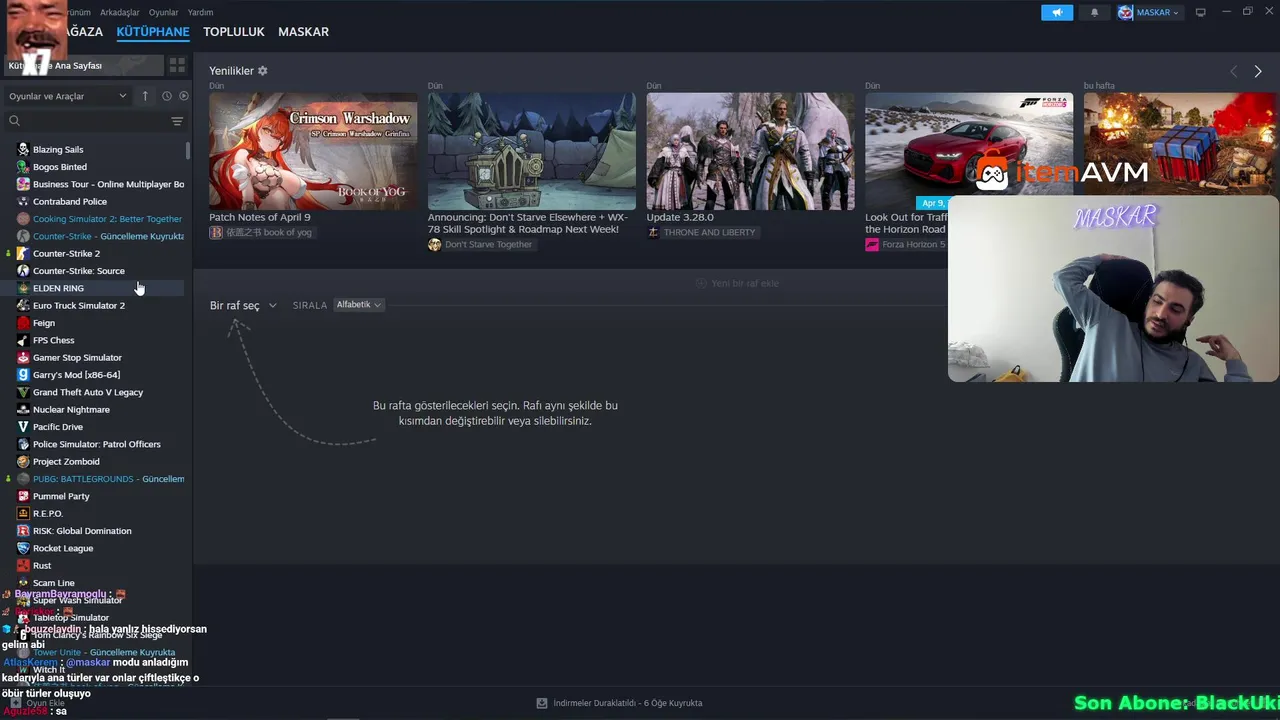Open the Big Picture mode monitor icon
The height and width of the screenshot is (720, 1280).
point(1201,12)
